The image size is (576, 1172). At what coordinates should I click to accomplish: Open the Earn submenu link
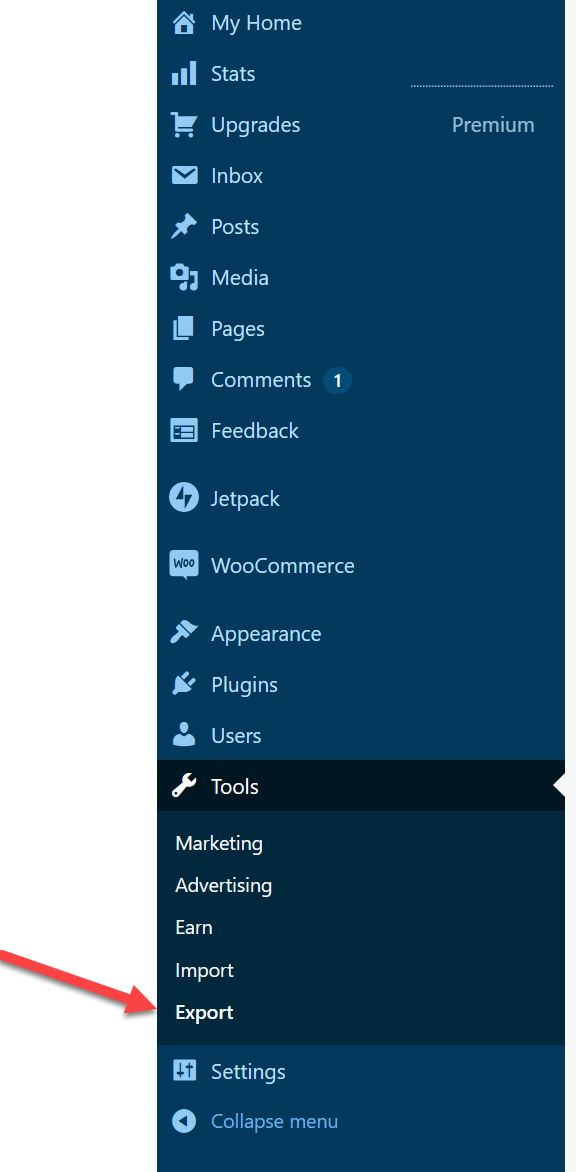click(x=193, y=928)
